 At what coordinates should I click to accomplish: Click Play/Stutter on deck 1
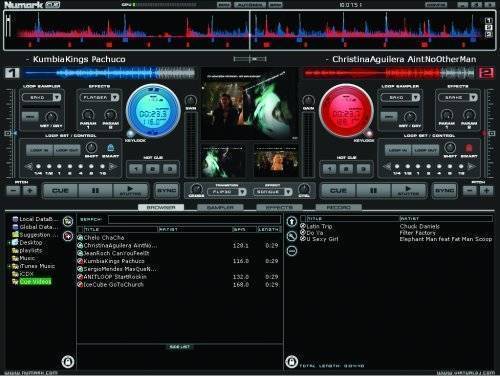coord(130,191)
